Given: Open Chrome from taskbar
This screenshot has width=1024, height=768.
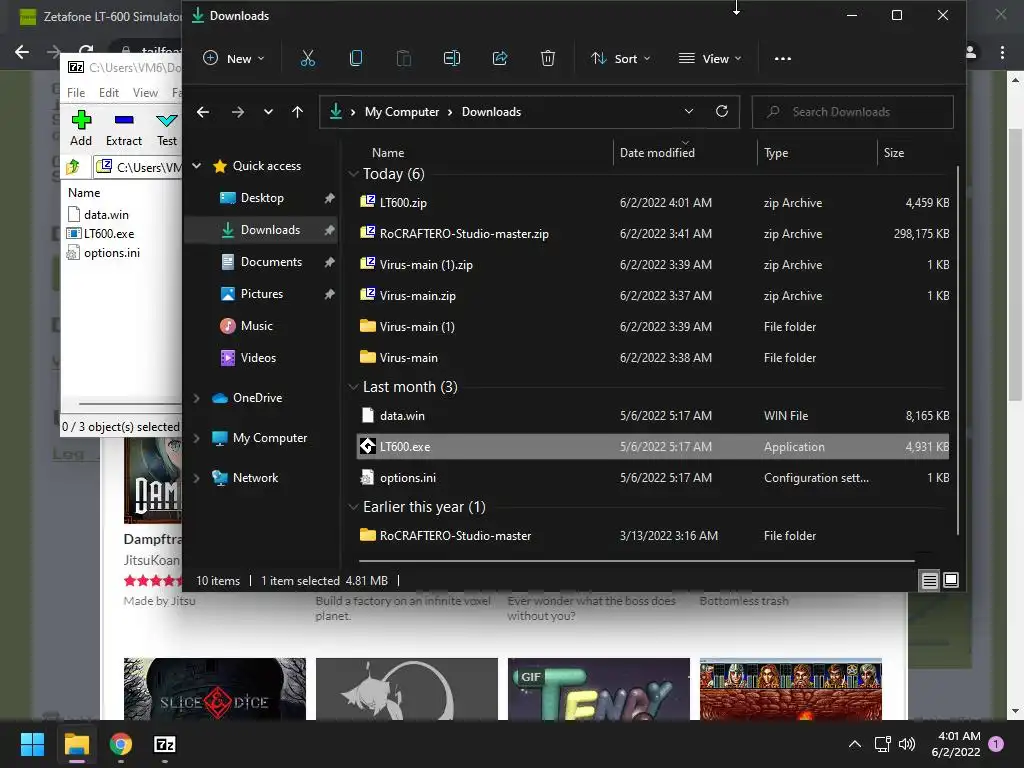Looking at the screenshot, I should pos(121,744).
